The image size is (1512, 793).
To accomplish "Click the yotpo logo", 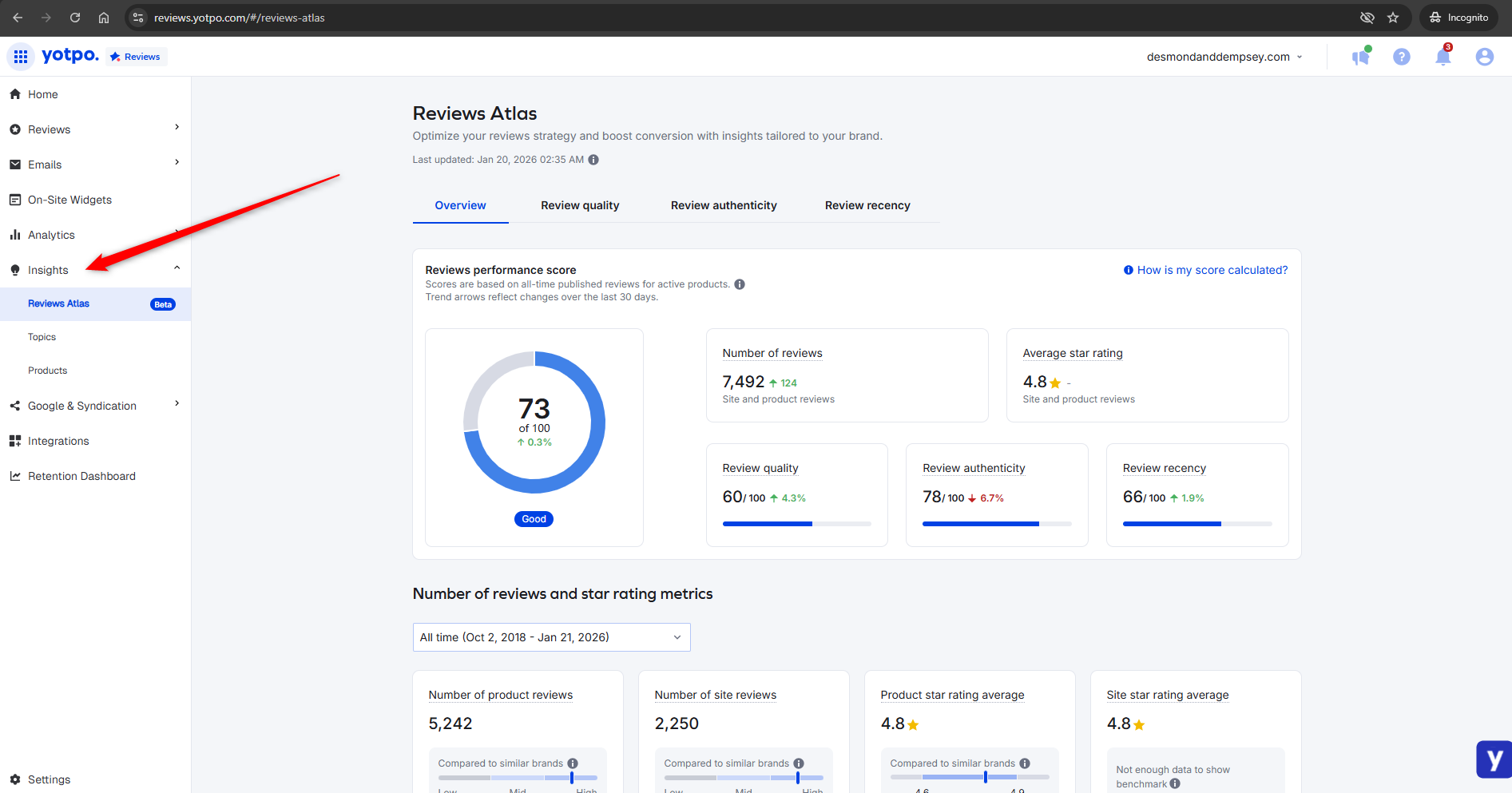I will 70,56.
